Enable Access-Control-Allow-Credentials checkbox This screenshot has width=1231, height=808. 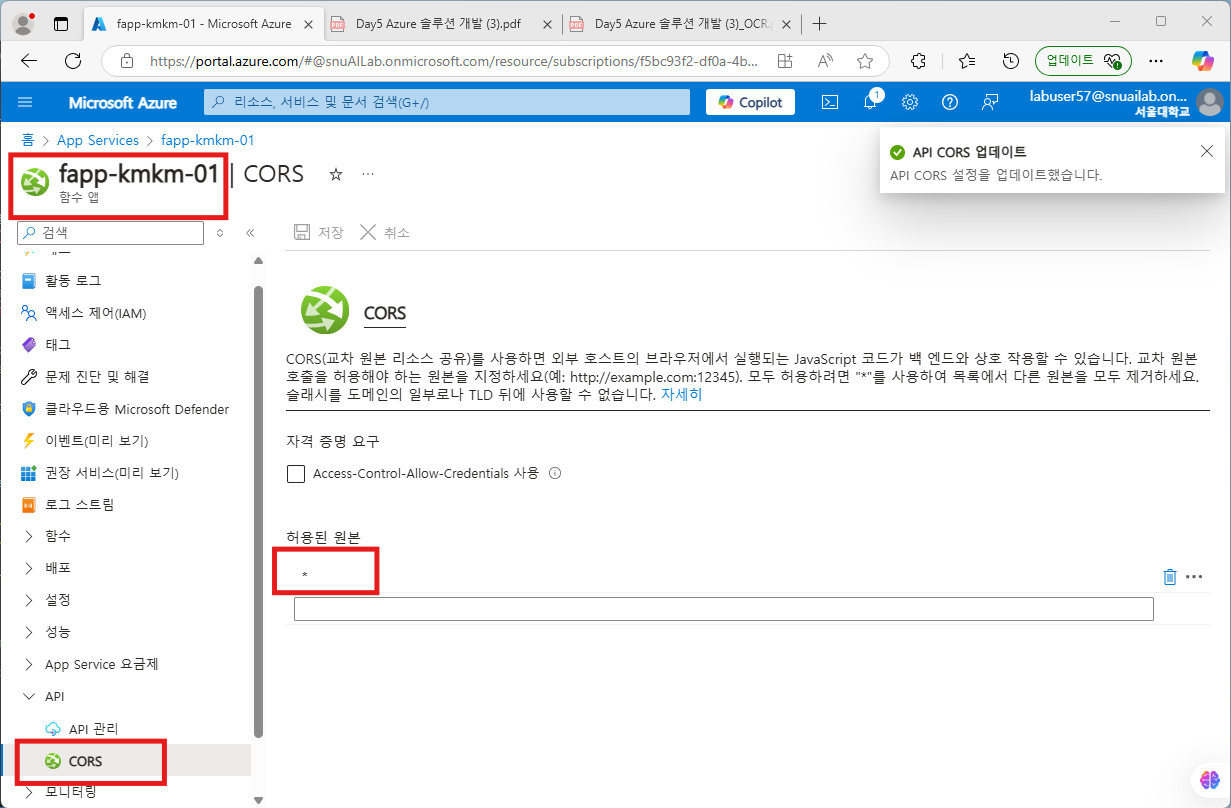click(296, 474)
